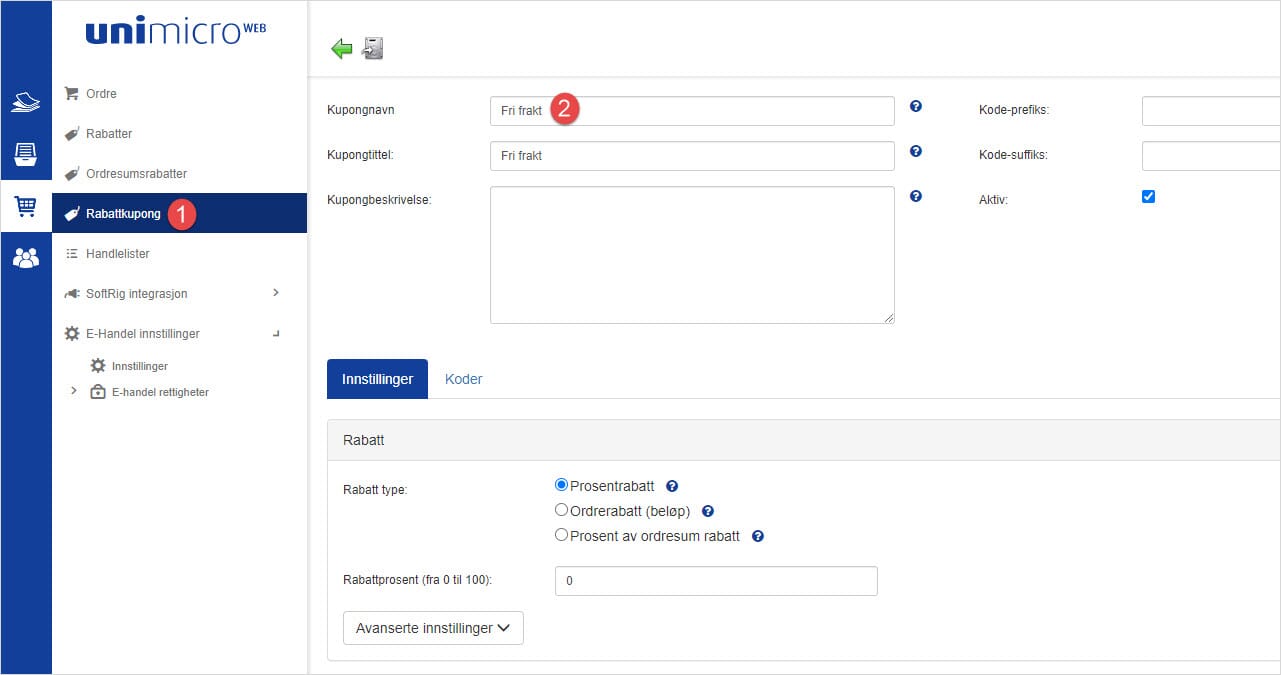Open Ordresumsrabatter in the sidebar

click(136, 174)
